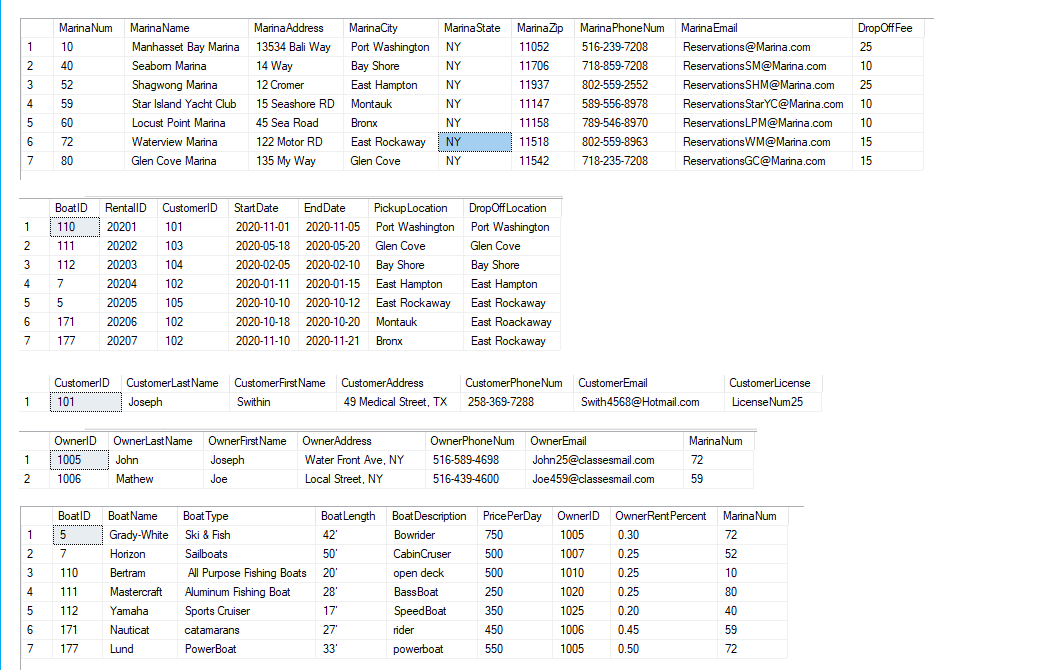1063x670 pixels.
Task: Click the Reservations@Marina.com email cell
Action: point(763,47)
